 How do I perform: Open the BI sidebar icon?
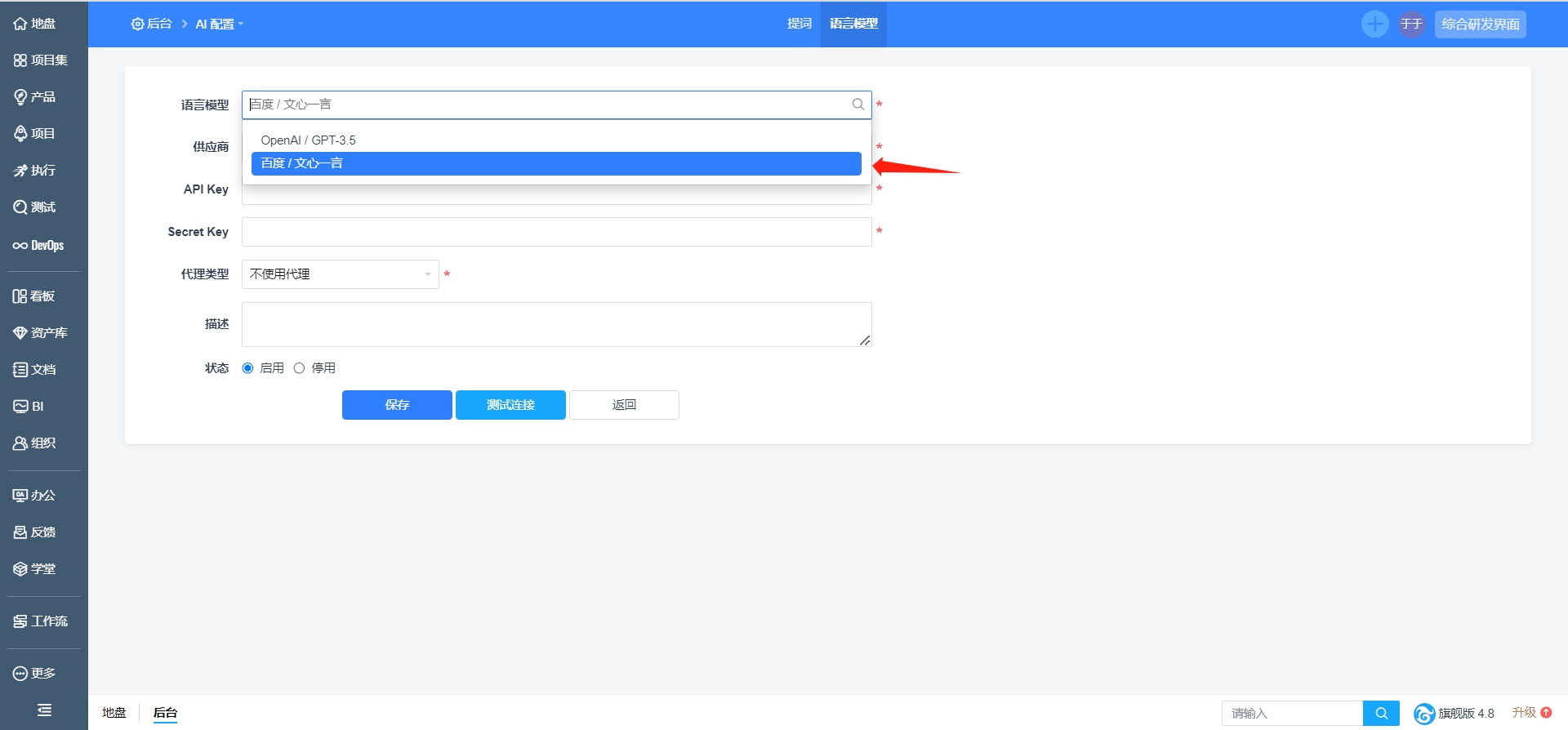(29, 406)
